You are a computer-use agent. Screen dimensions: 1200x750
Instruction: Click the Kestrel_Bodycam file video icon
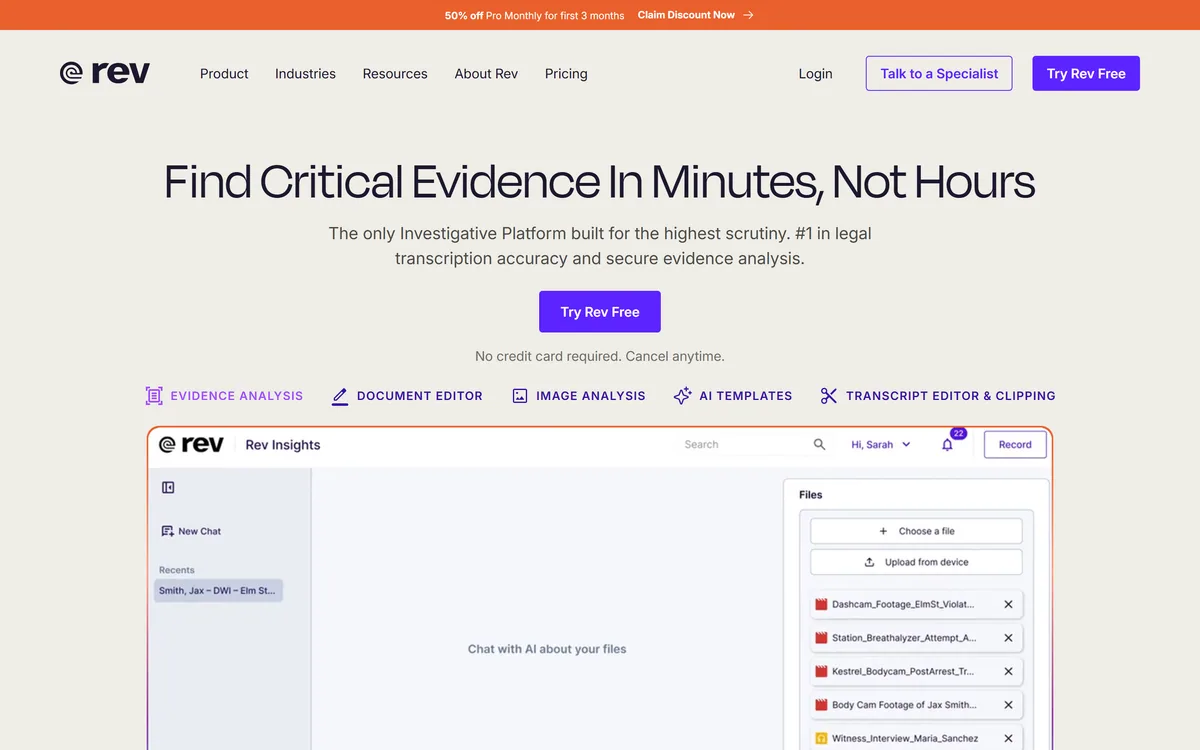click(822, 671)
